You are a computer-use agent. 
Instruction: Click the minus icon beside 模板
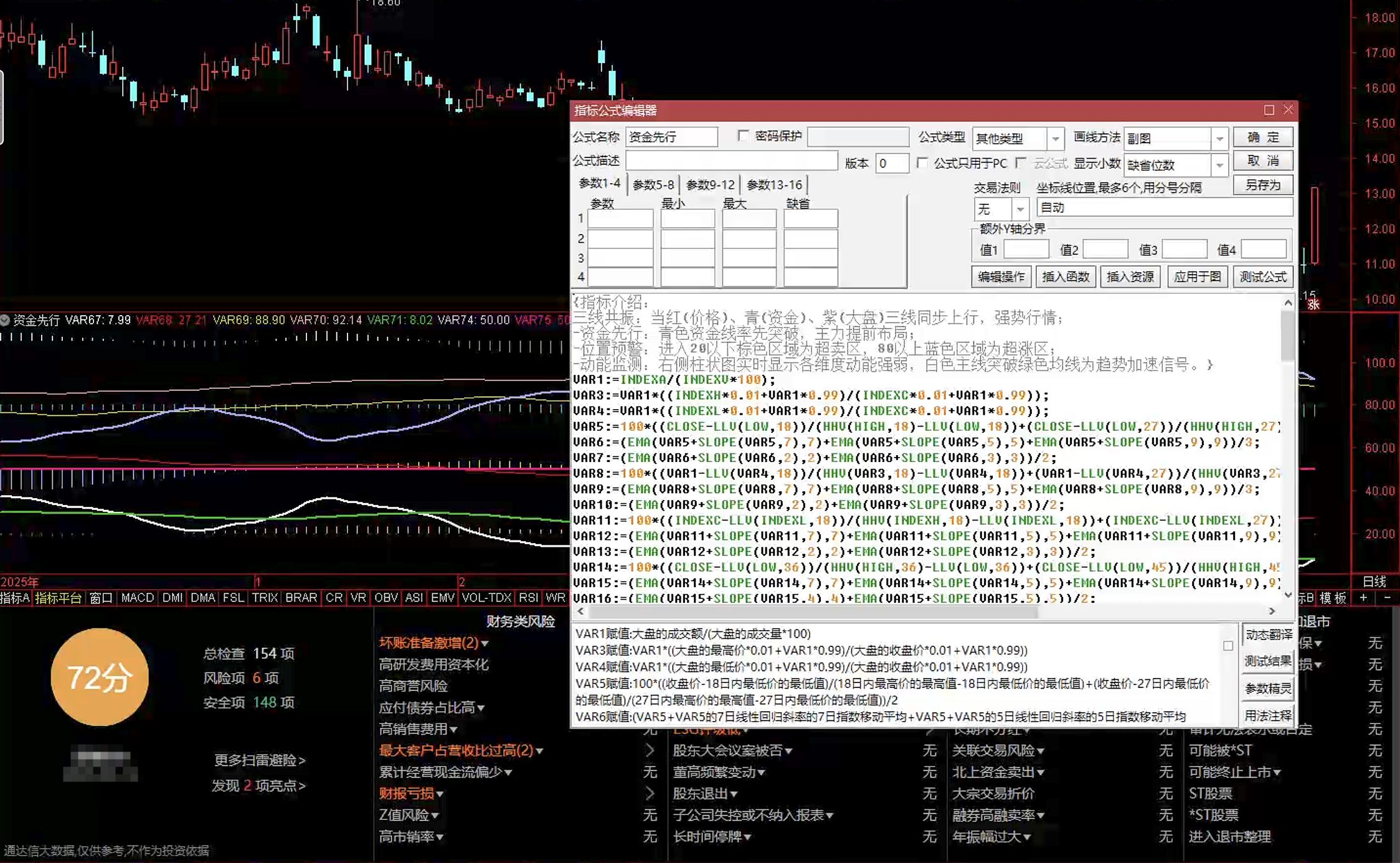(x=1388, y=598)
